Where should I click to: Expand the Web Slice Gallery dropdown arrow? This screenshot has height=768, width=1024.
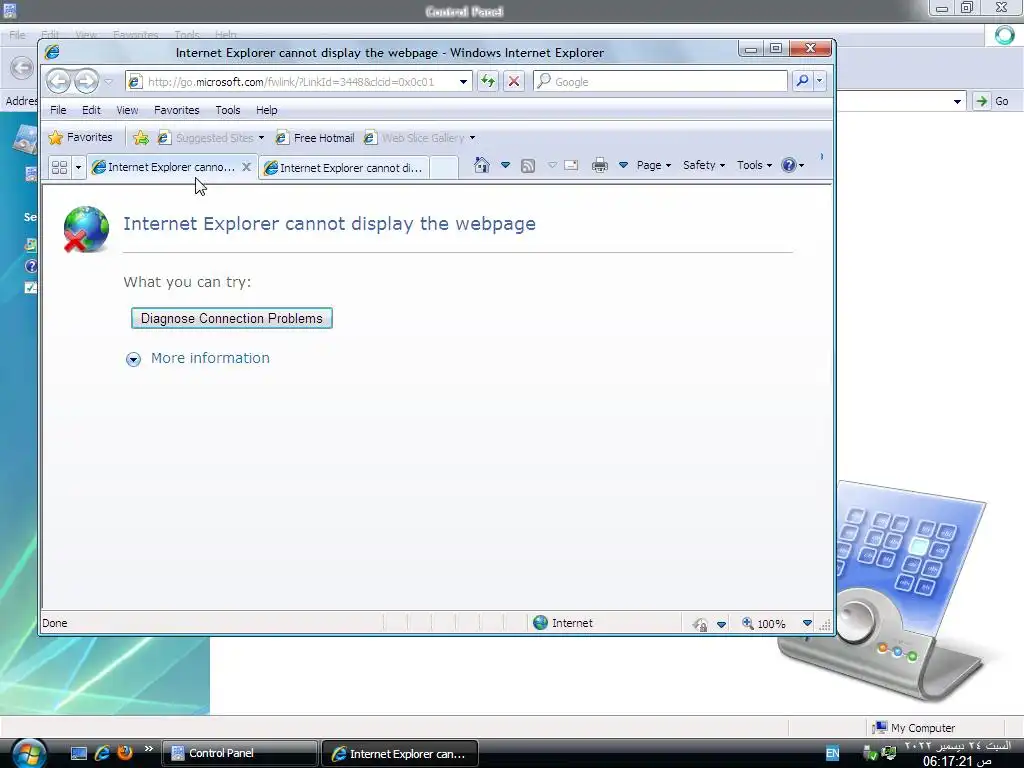[472, 138]
